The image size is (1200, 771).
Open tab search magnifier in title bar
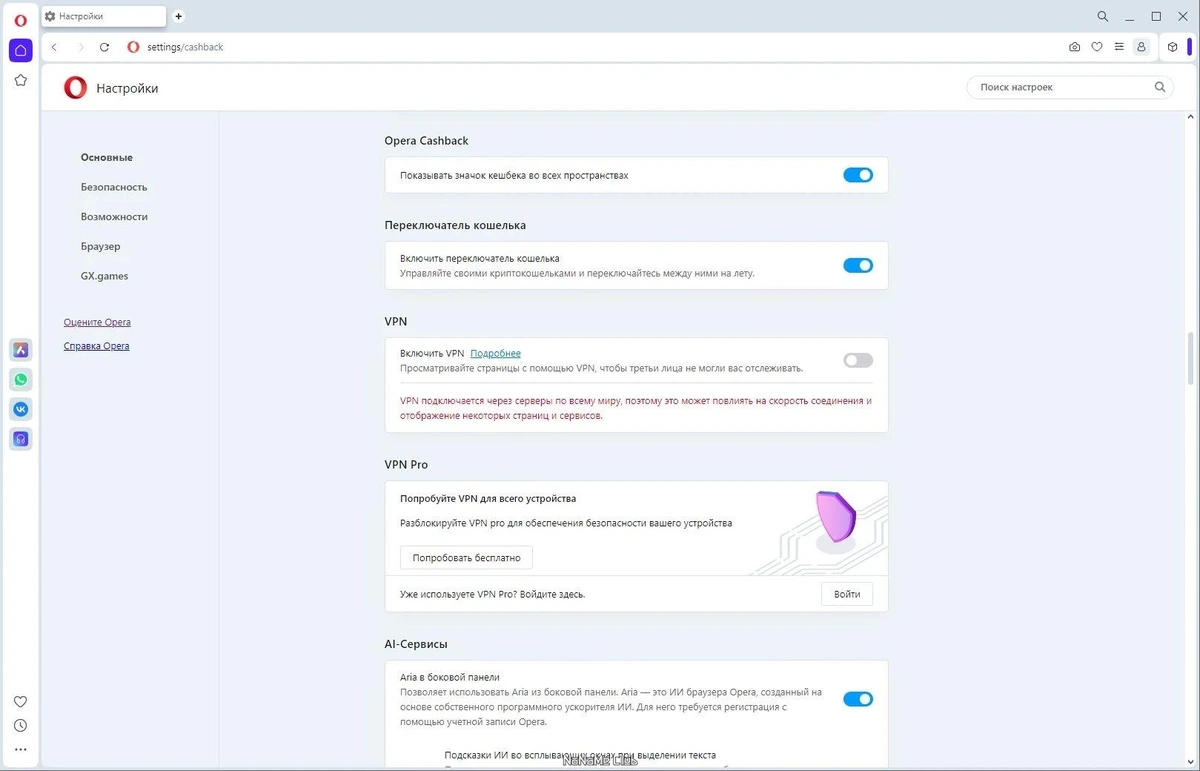point(1103,17)
